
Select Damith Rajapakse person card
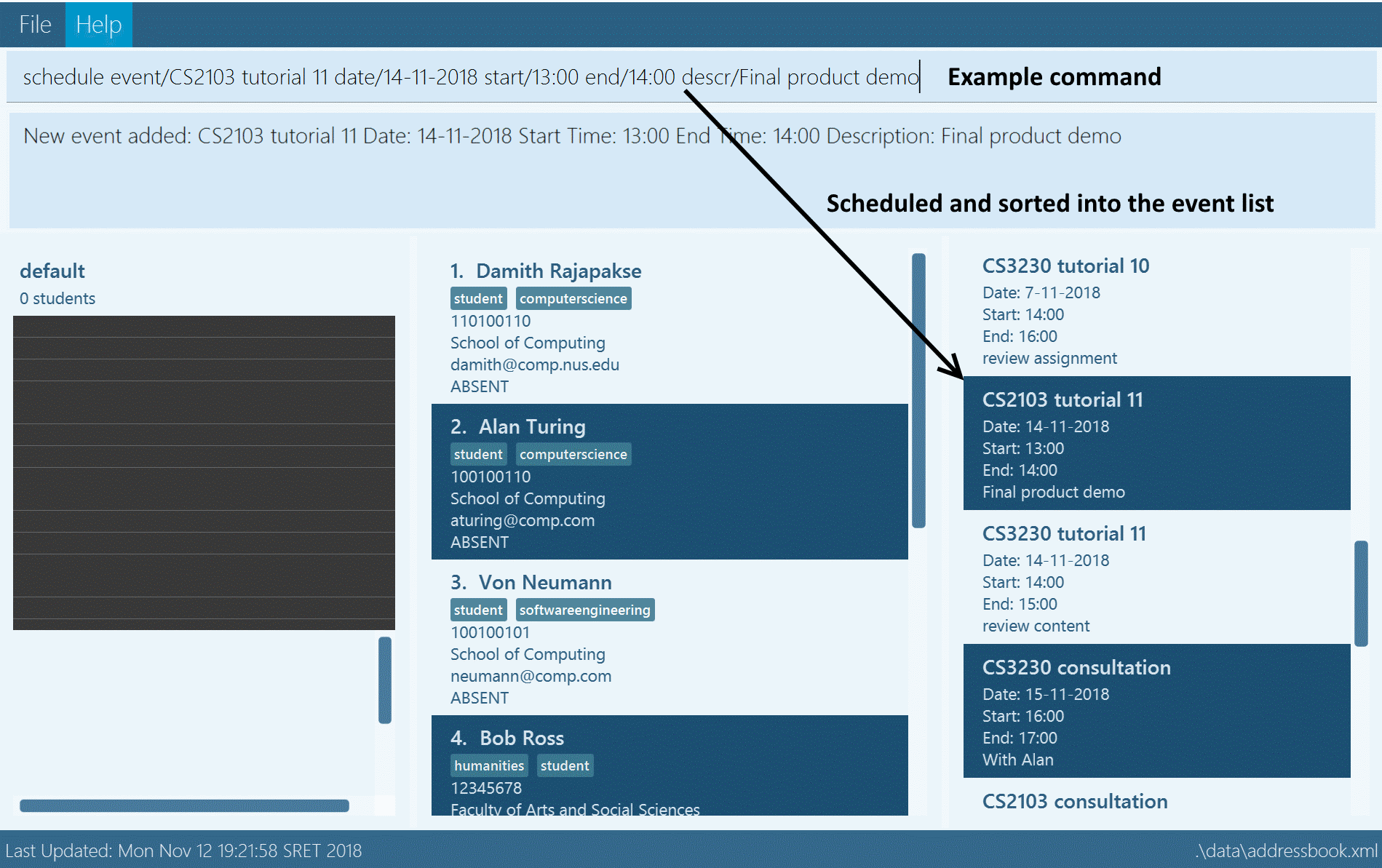pyautogui.click(x=670, y=326)
